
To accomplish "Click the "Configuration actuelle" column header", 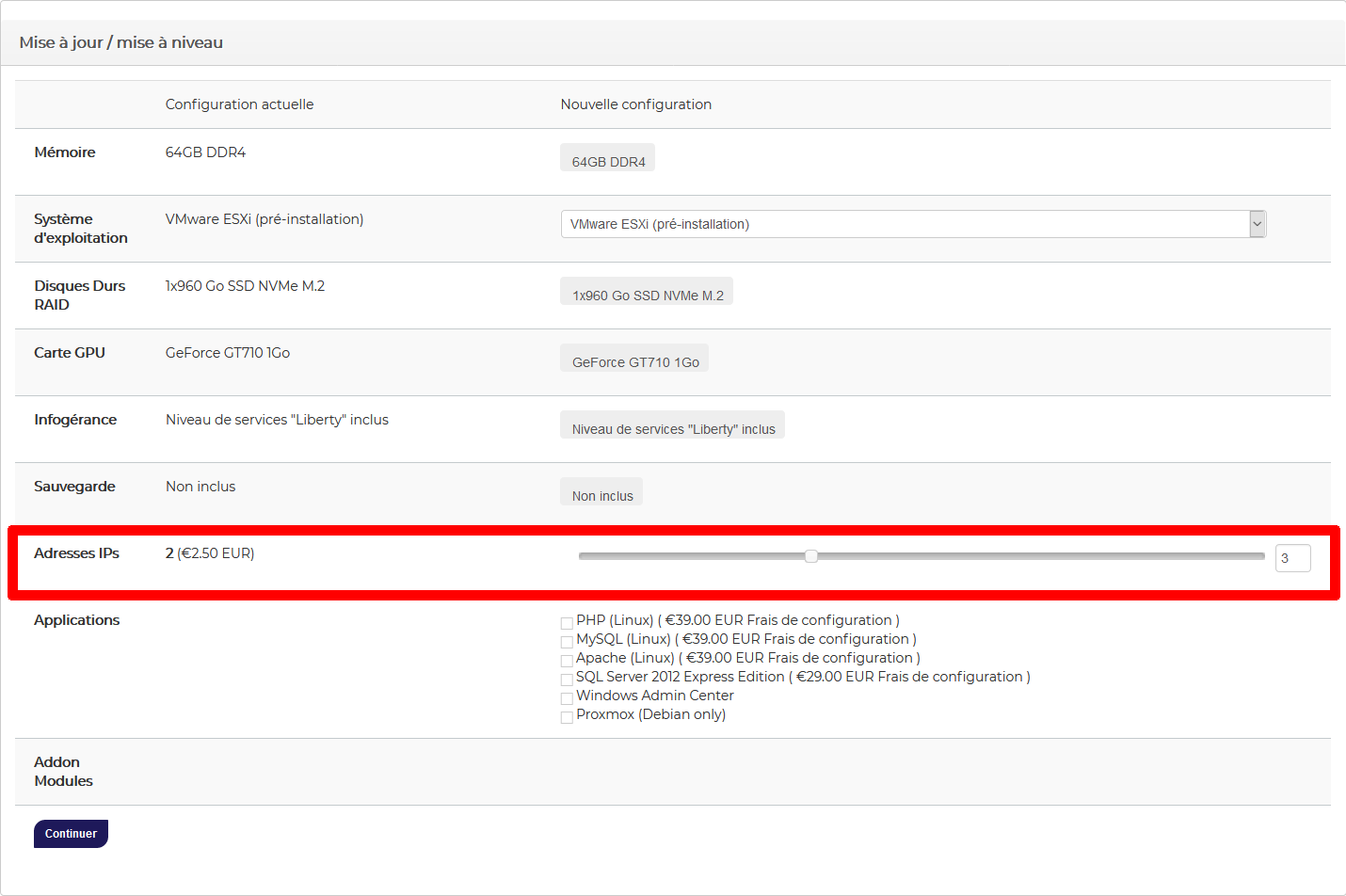I will point(240,104).
